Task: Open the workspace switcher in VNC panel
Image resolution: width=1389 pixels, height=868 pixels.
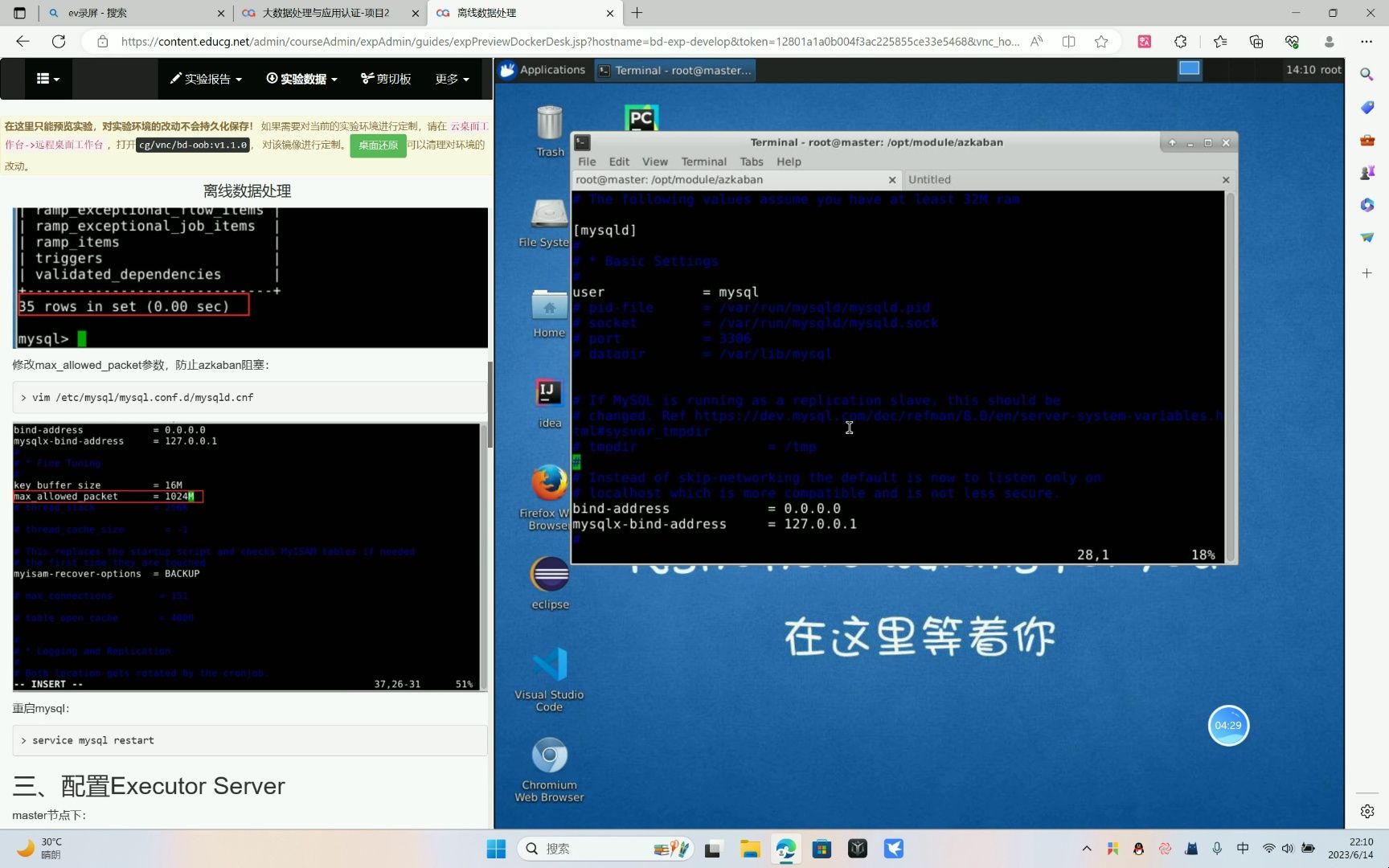Action: pyautogui.click(x=1189, y=70)
